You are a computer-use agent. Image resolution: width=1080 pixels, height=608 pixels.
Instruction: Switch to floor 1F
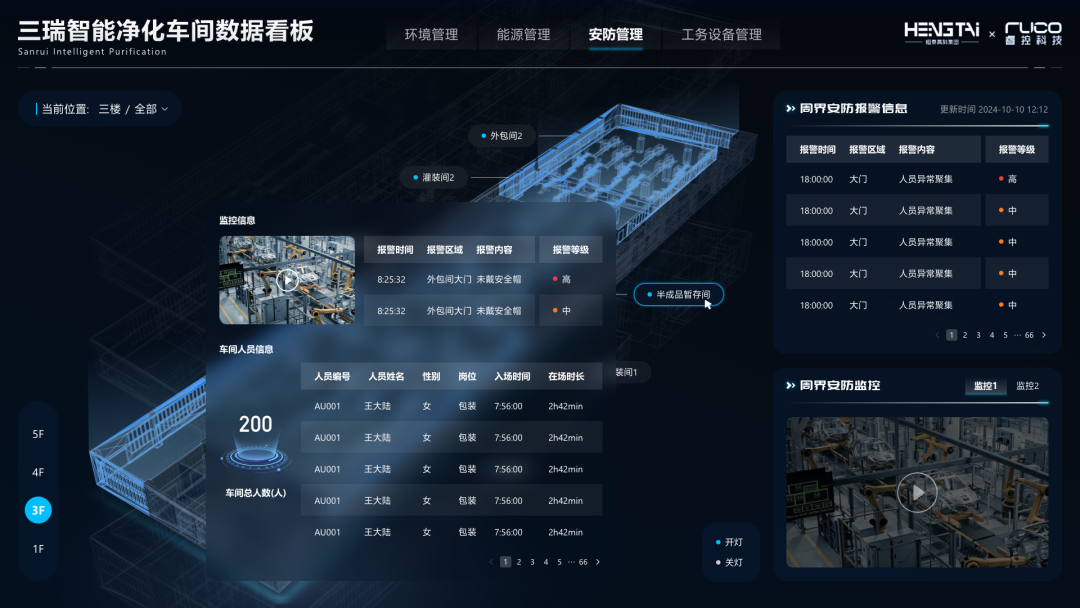pyautogui.click(x=38, y=549)
